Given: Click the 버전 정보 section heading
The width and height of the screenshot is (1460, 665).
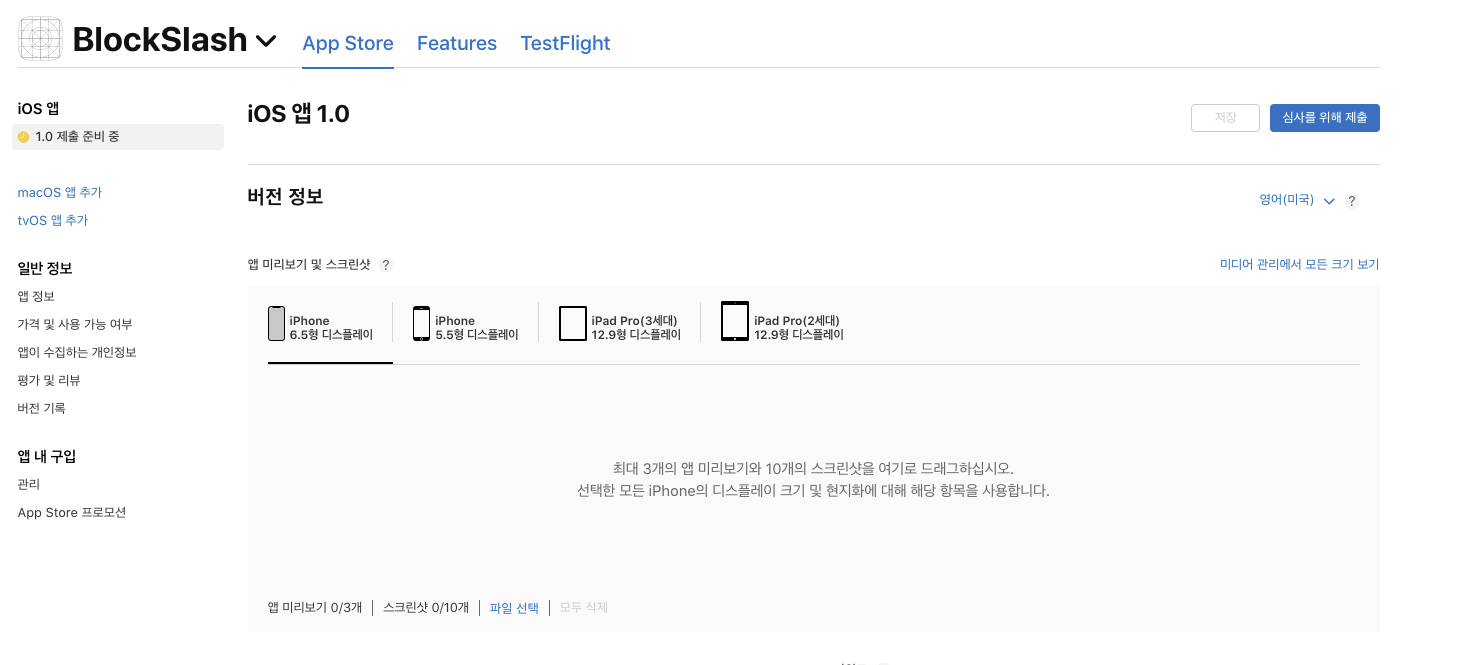Looking at the screenshot, I should (285, 196).
